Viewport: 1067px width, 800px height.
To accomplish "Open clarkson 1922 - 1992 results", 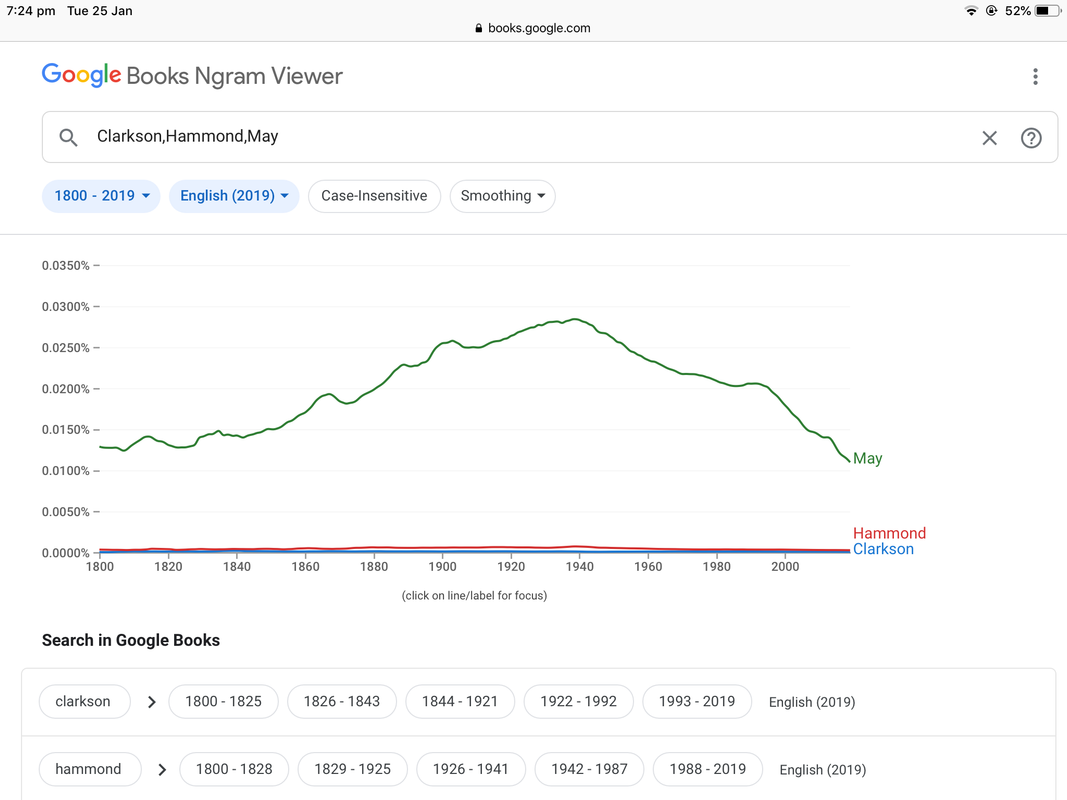I will [x=578, y=701].
